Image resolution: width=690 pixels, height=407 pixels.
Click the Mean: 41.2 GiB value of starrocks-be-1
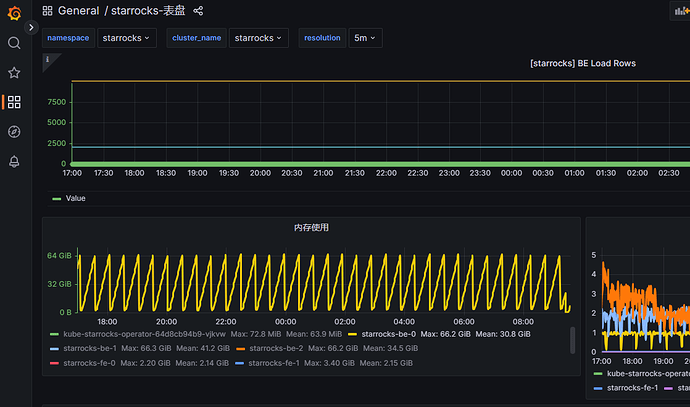point(203,348)
